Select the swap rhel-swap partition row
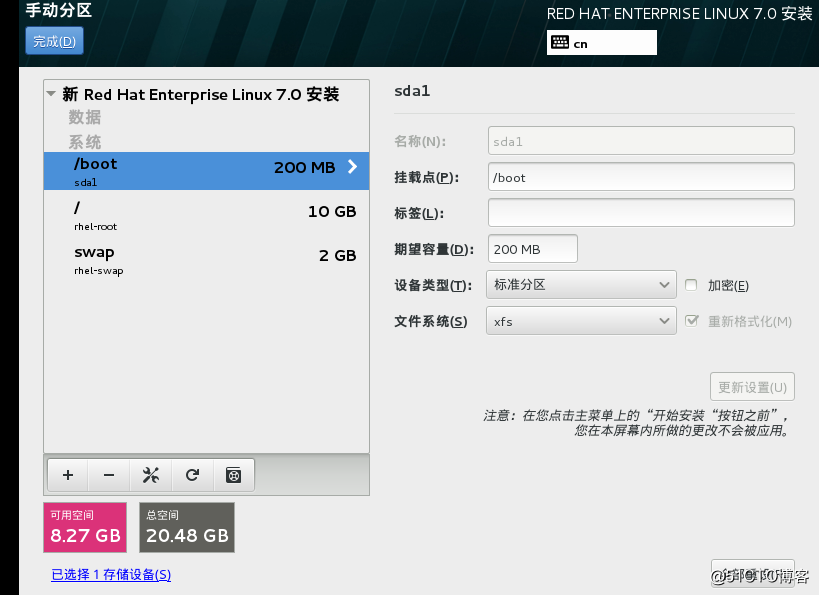819x595 pixels. (206, 260)
